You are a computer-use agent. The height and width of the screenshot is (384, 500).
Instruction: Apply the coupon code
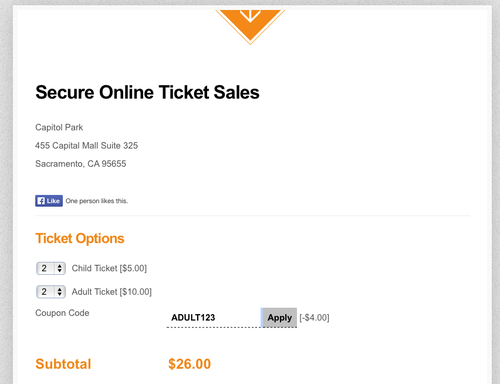279,317
